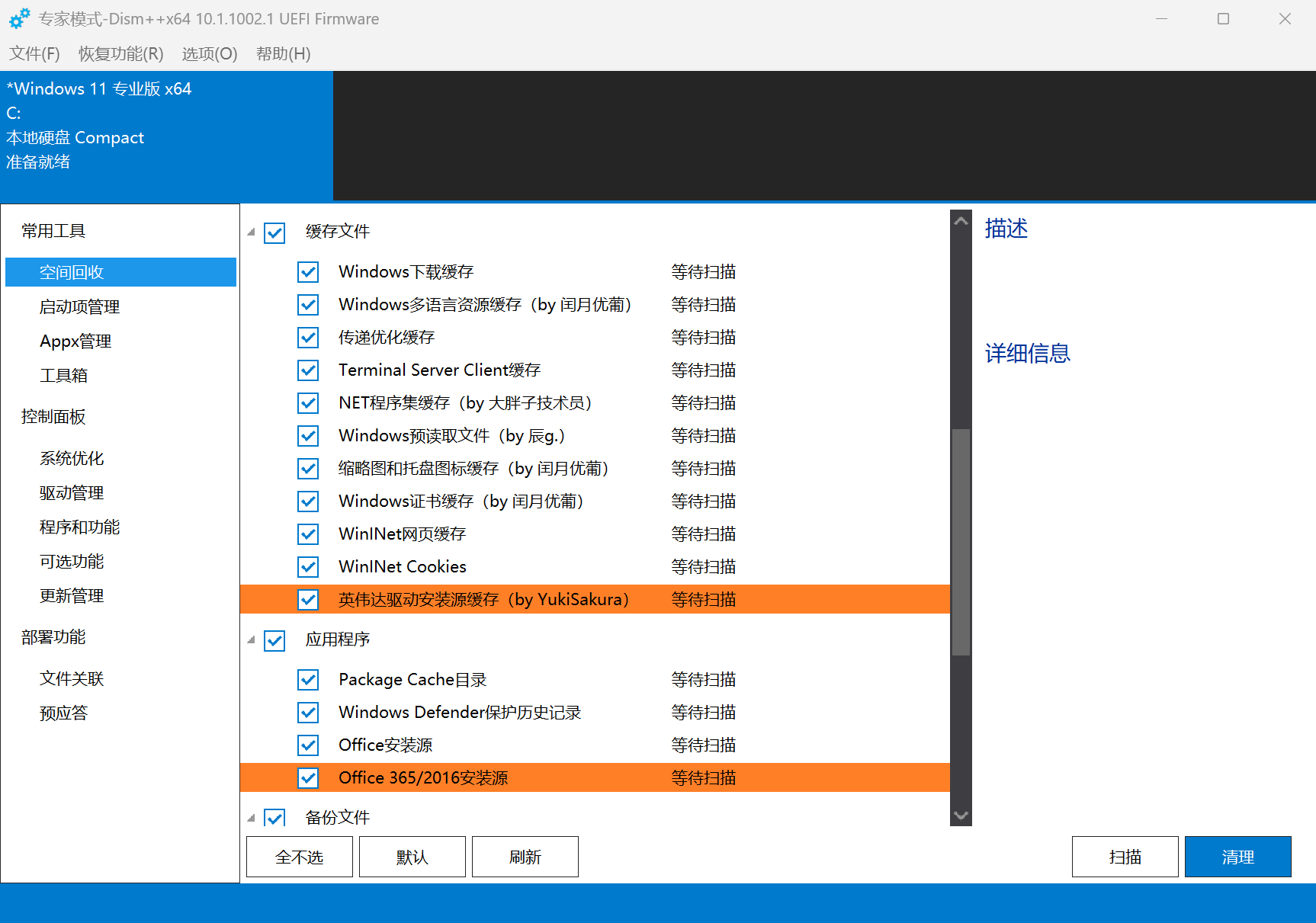This screenshot has width=1316, height=923.
Task: Open Appx管理 in the sidebar
Action: tap(75, 341)
